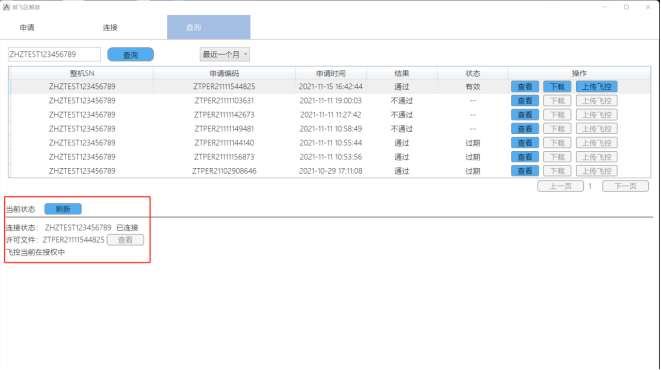This screenshot has width=661, height=370.
Task: Click the 申请时间 column header
Action: [x=331, y=73]
